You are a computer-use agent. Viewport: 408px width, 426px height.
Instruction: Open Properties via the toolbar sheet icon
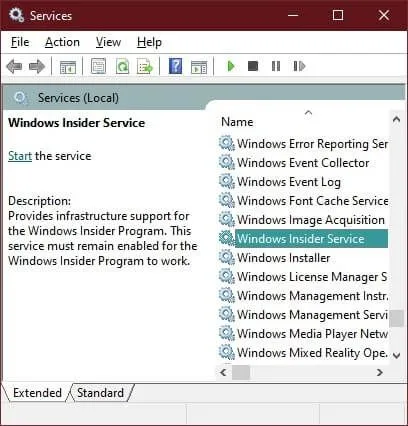click(x=99, y=66)
